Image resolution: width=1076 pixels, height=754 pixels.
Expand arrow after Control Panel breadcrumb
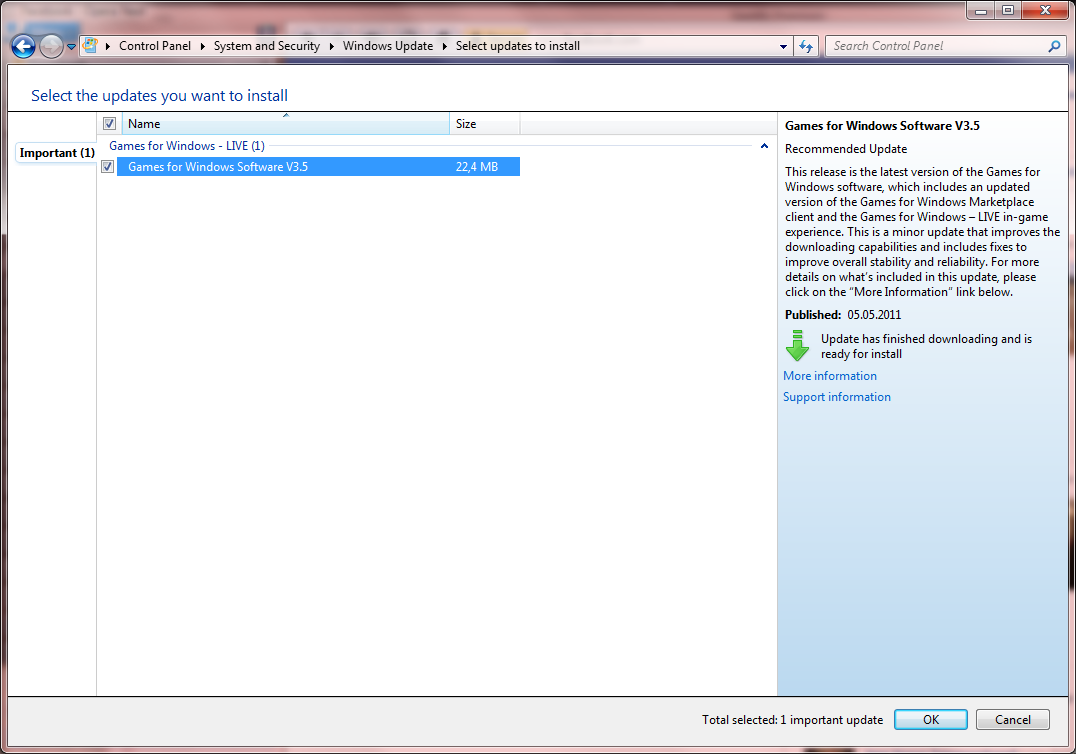point(202,46)
